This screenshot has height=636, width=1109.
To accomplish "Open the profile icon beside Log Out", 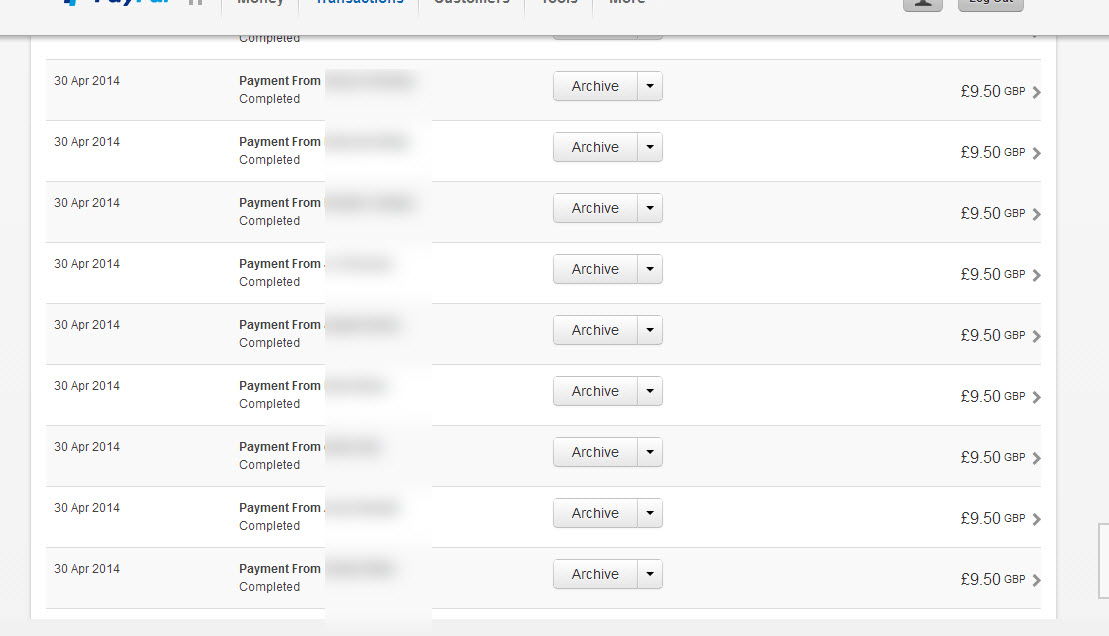I will [x=922, y=4].
